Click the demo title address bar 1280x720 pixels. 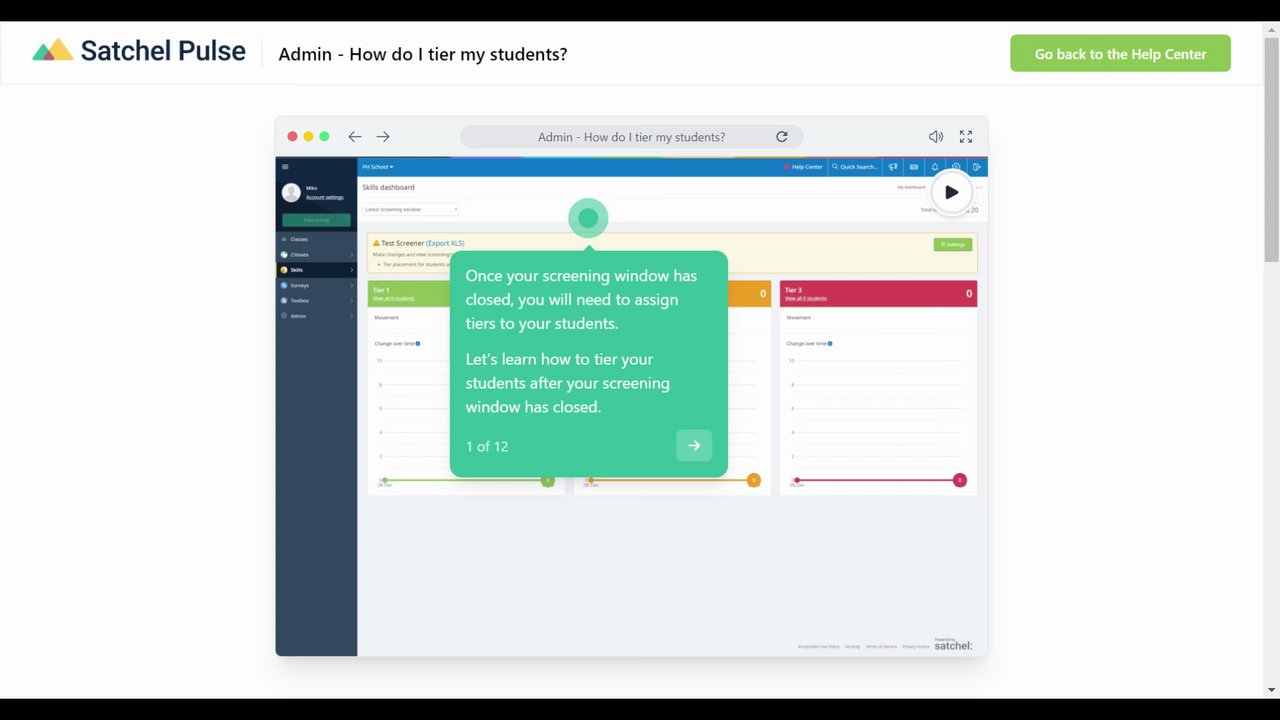coord(631,137)
